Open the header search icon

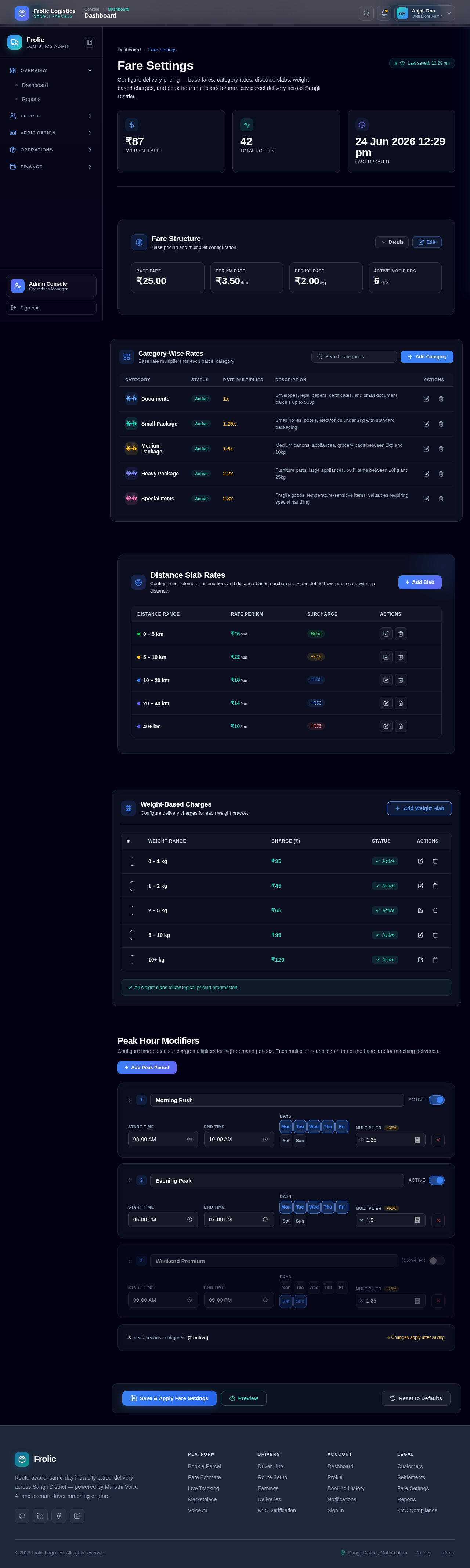pos(366,13)
